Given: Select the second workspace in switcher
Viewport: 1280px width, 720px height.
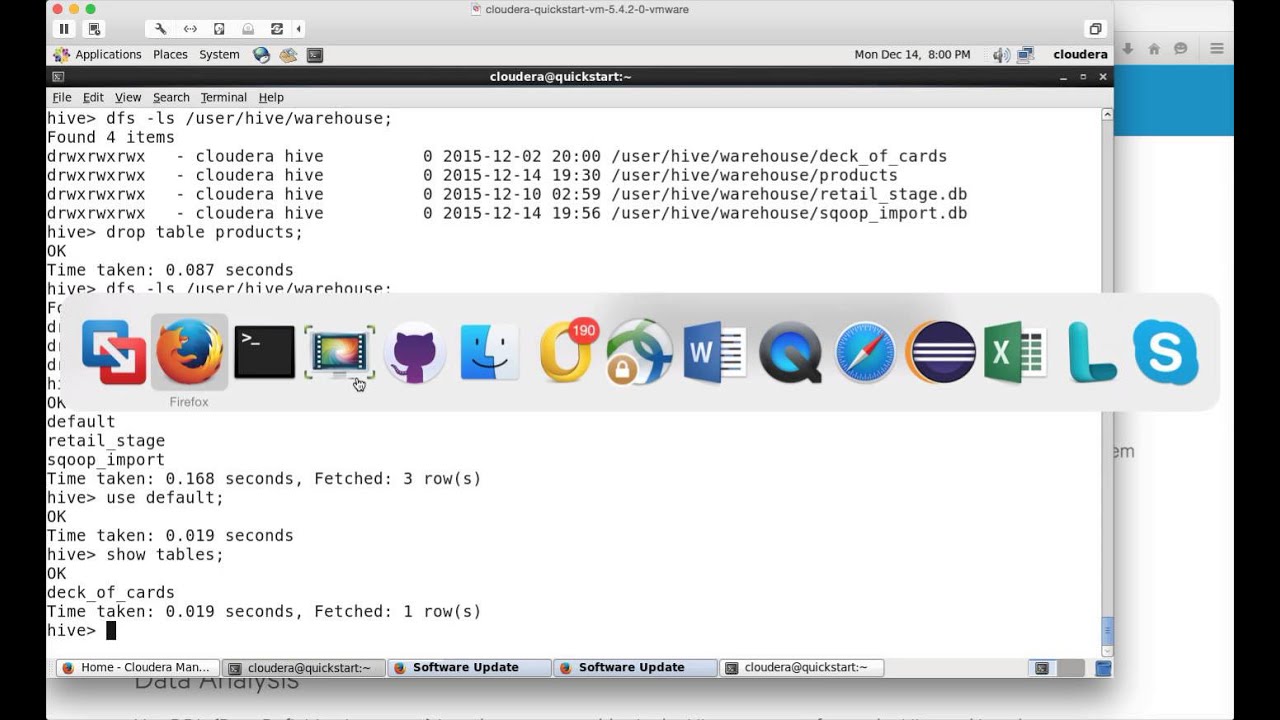Looking at the screenshot, I should (x=1070, y=668).
